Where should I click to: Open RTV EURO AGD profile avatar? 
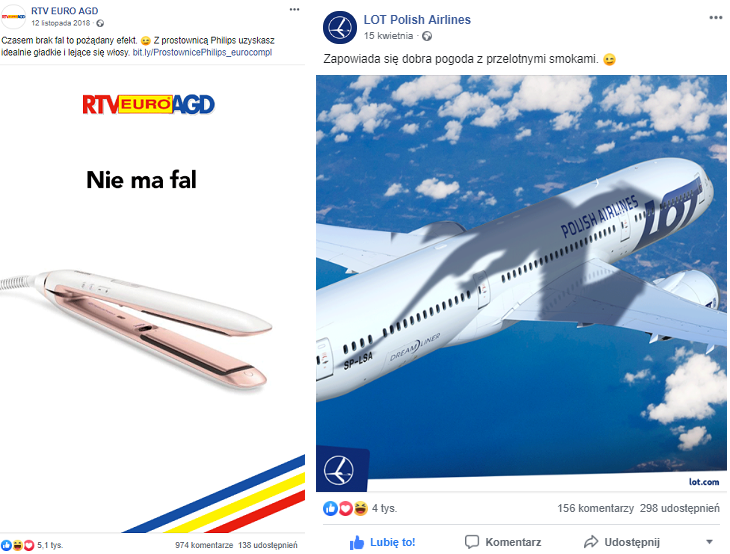(x=13, y=16)
